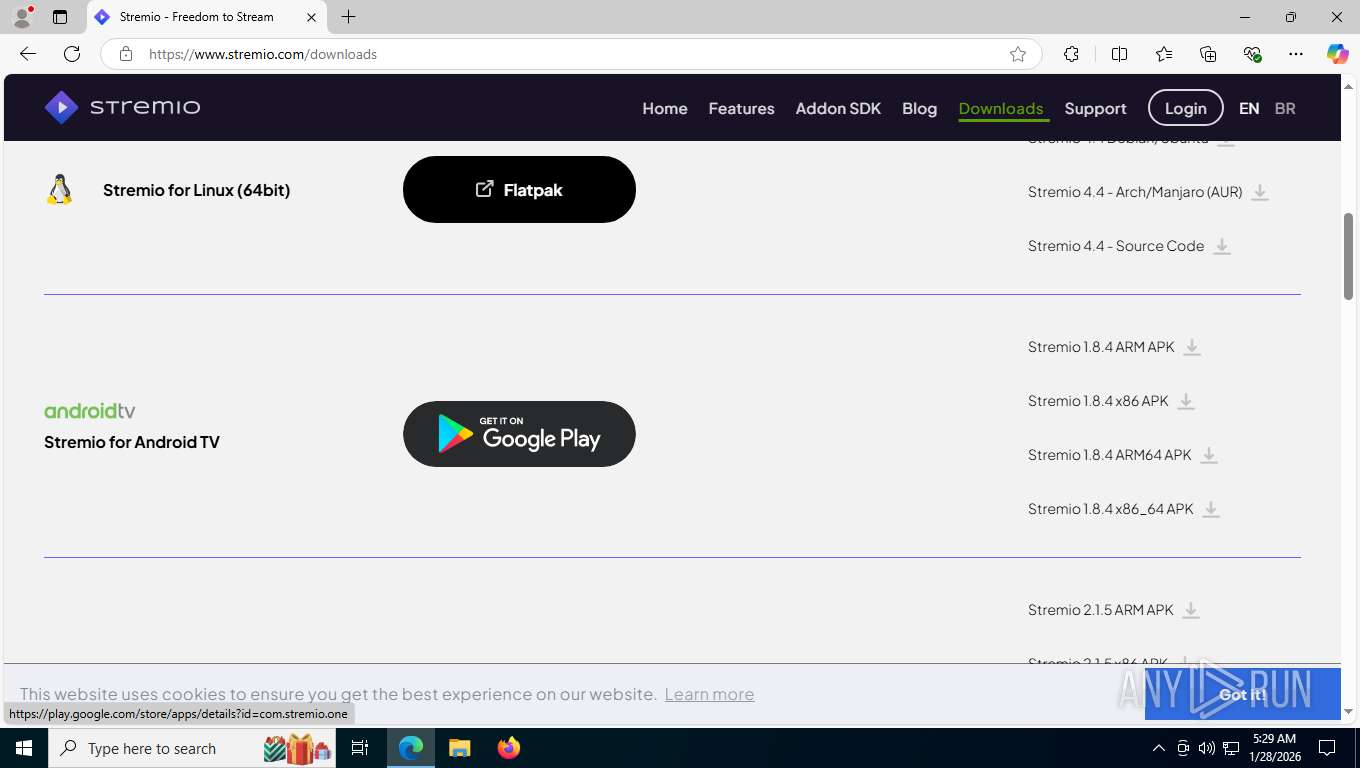This screenshot has height=768, width=1360.
Task: Click the Login button
Action: click(x=1185, y=108)
